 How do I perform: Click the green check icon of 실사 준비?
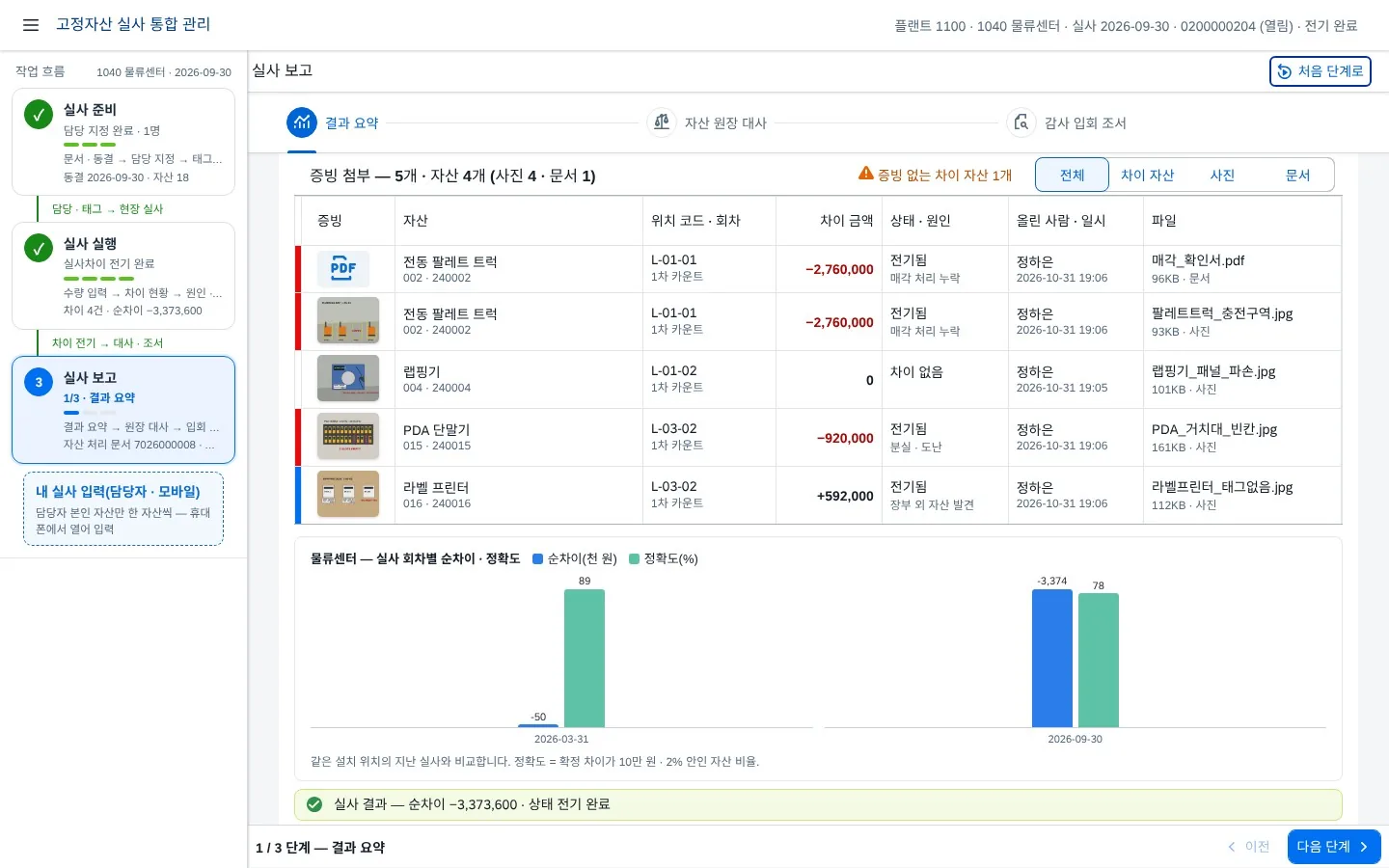[39, 115]
